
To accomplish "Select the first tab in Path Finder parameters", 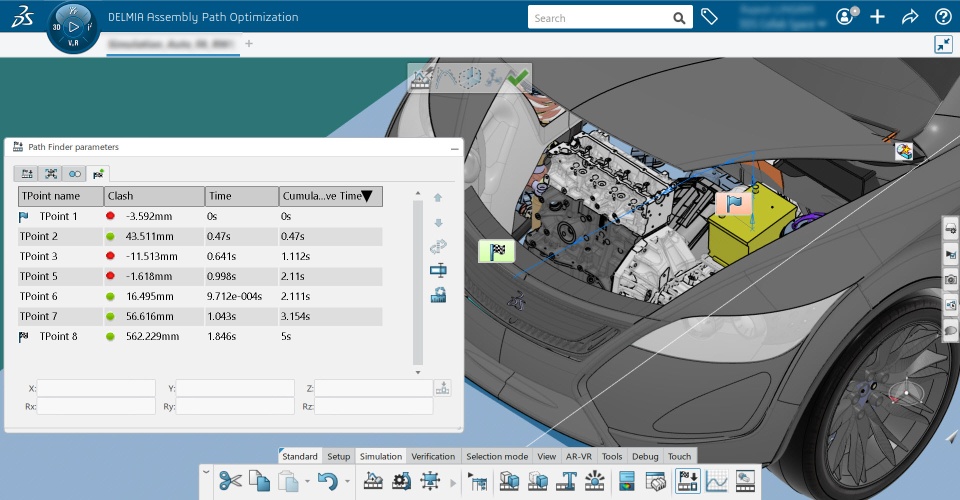I will [27, 174].
